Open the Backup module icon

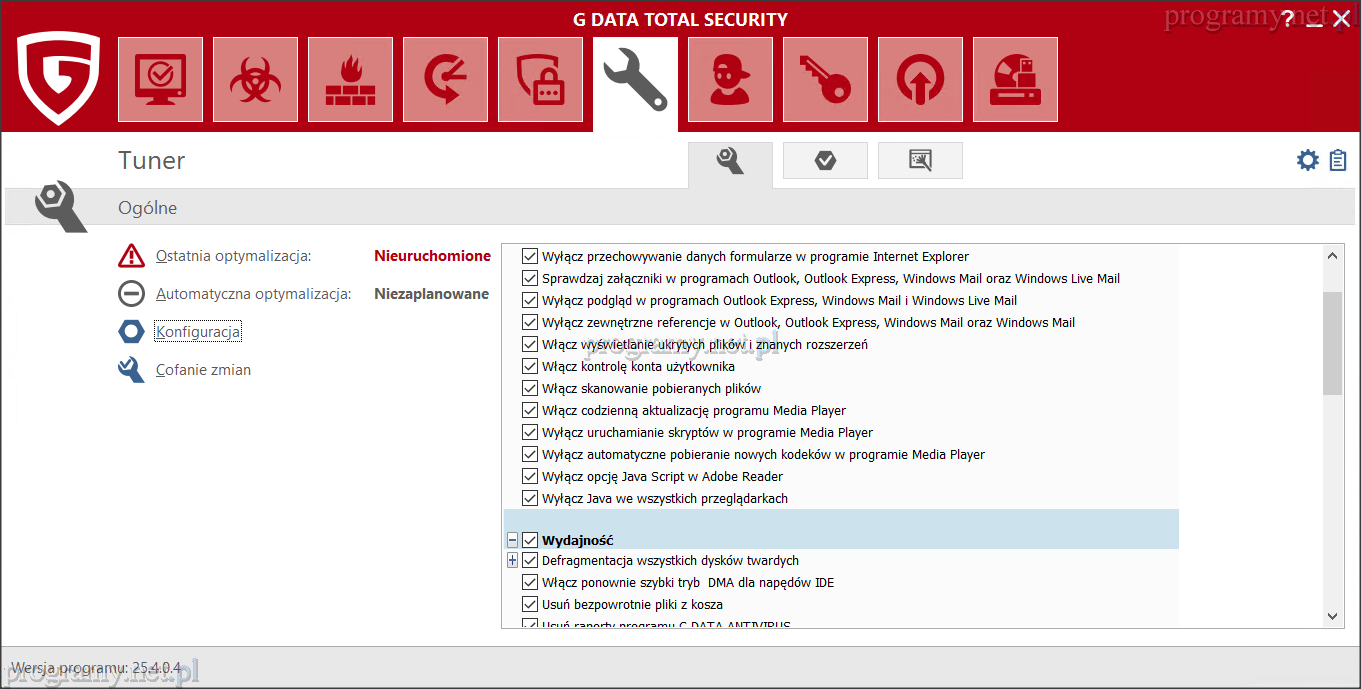tap(445, 80)
